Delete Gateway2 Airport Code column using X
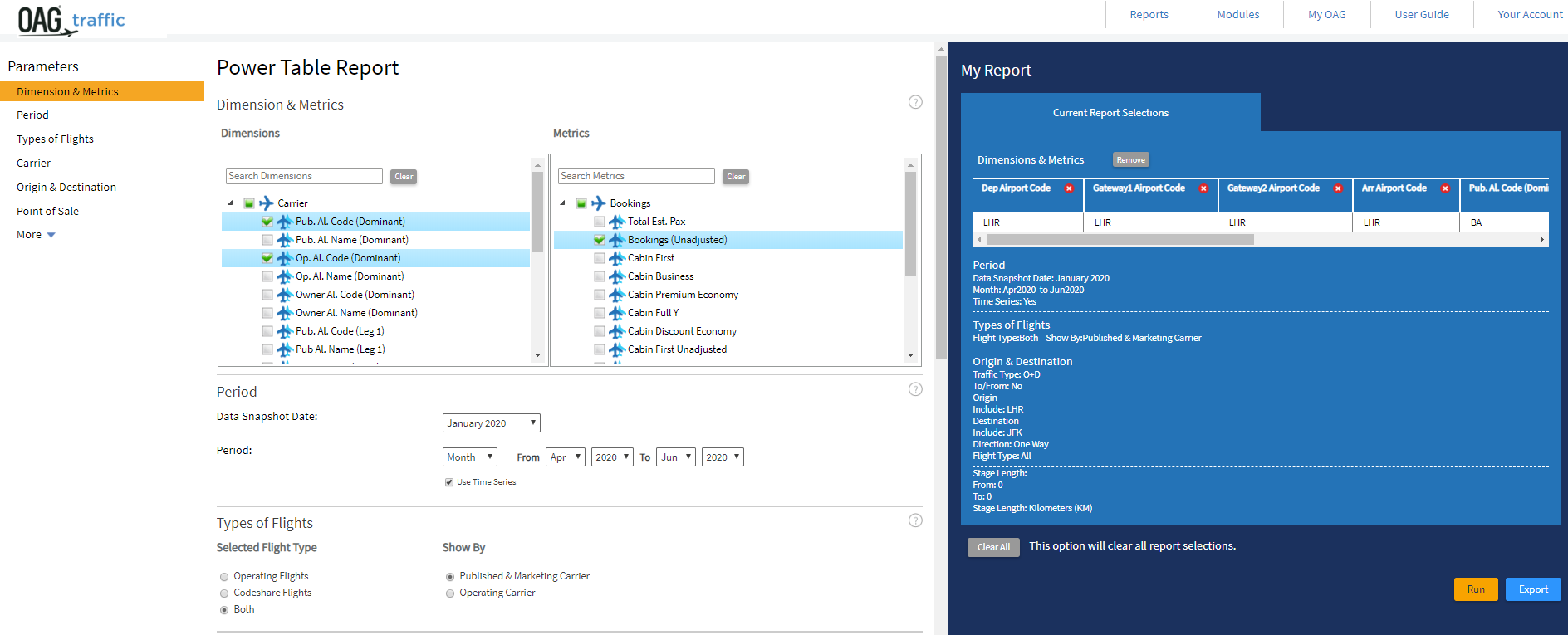Screen dimensions: 1568x635 pyautogui.click(x=1338, y=188)
